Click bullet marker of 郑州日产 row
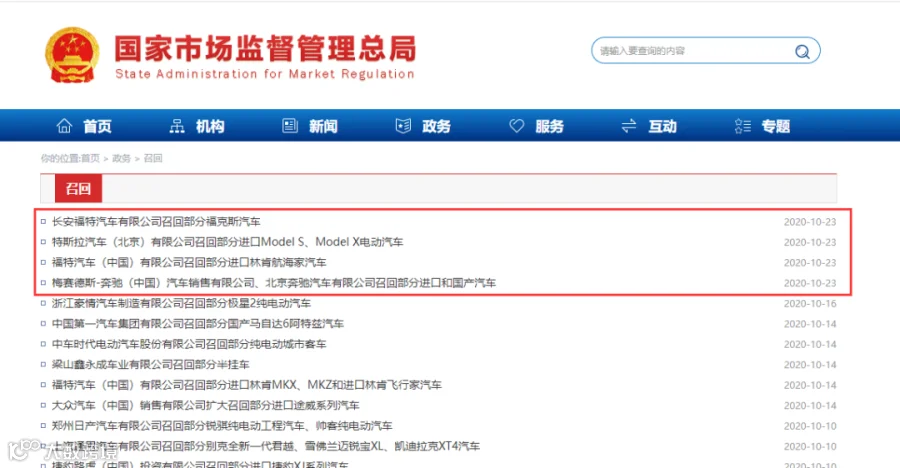 (43, 426)
